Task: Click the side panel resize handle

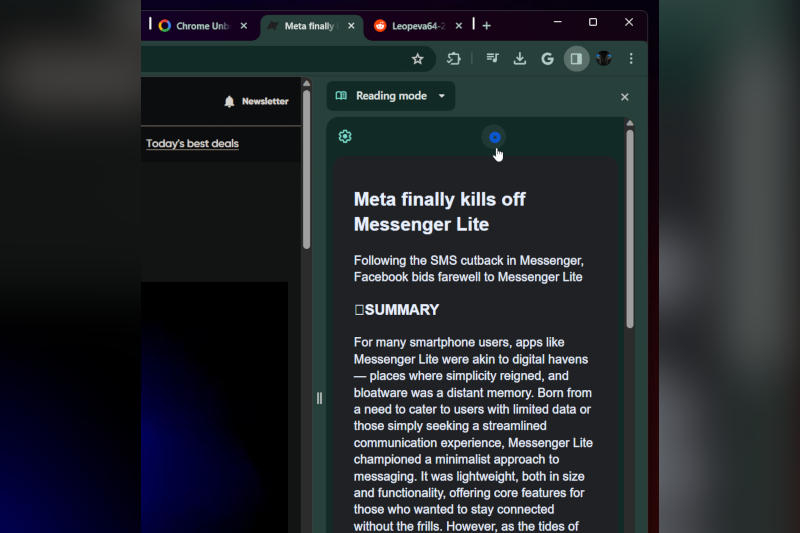Action: 319,398
